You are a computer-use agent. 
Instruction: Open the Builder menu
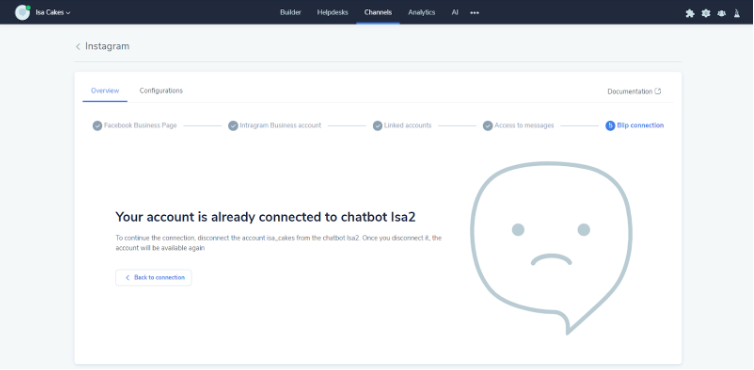tap(290, 13)
